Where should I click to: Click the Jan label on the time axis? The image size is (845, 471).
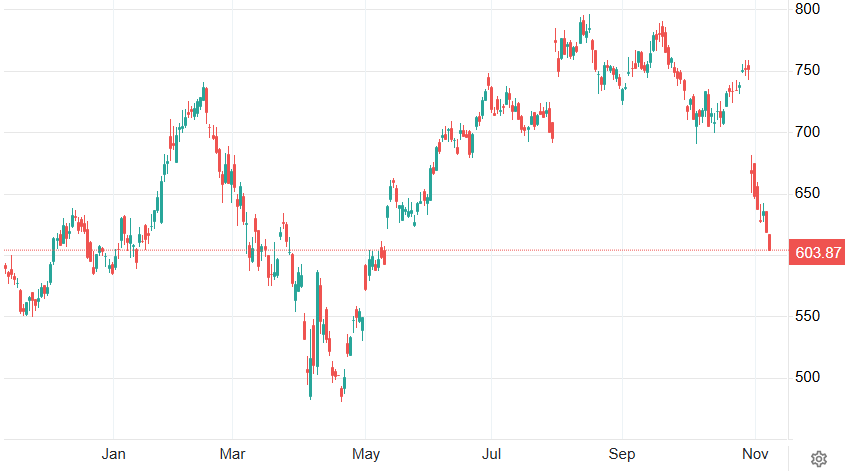(114, 454)
